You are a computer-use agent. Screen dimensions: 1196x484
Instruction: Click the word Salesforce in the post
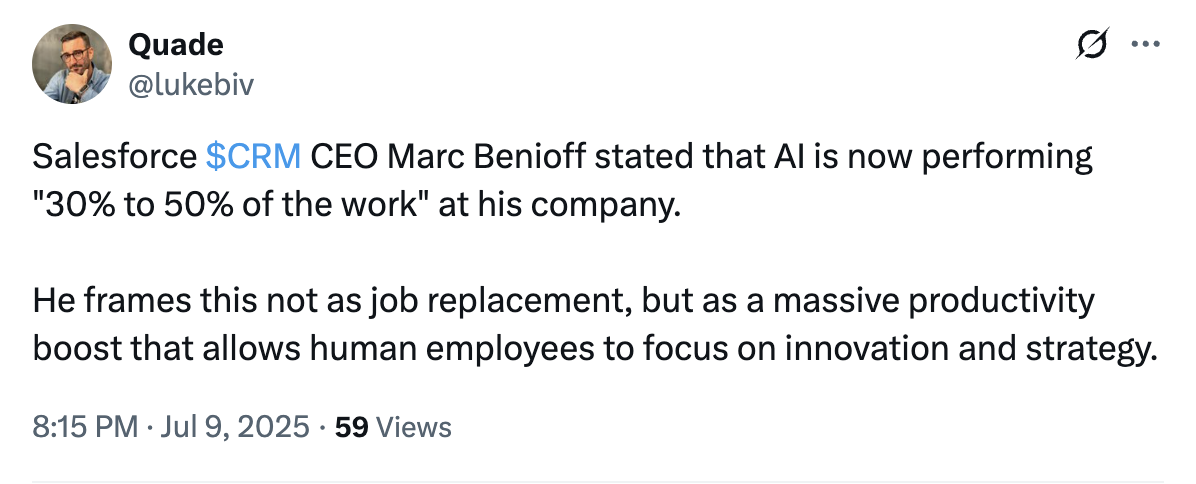click(115, 157)
